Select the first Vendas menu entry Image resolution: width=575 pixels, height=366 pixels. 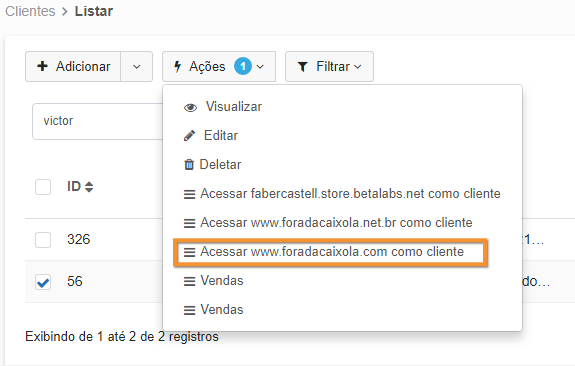pos(213,281)
